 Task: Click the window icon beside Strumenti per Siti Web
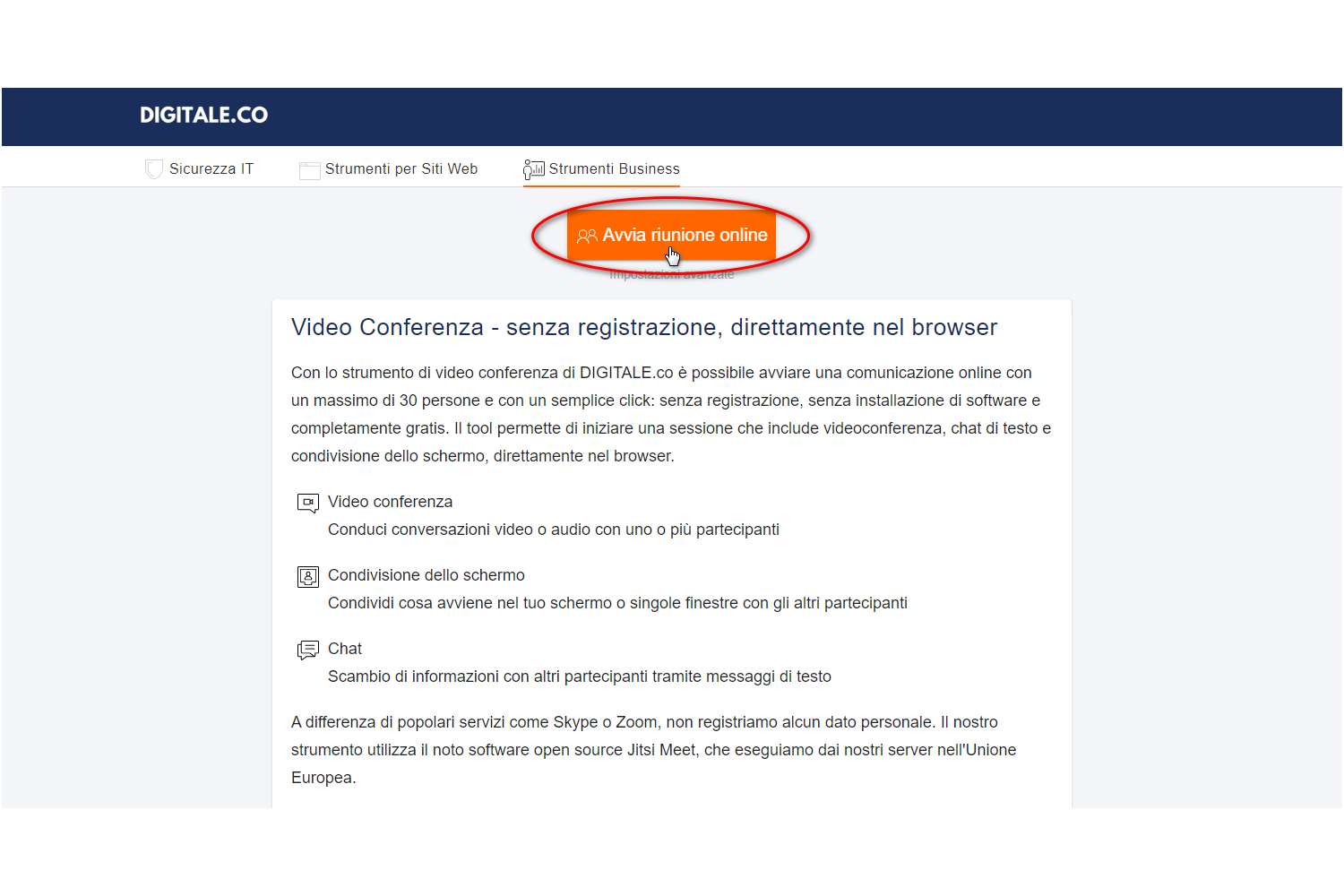tap(309, 170)
